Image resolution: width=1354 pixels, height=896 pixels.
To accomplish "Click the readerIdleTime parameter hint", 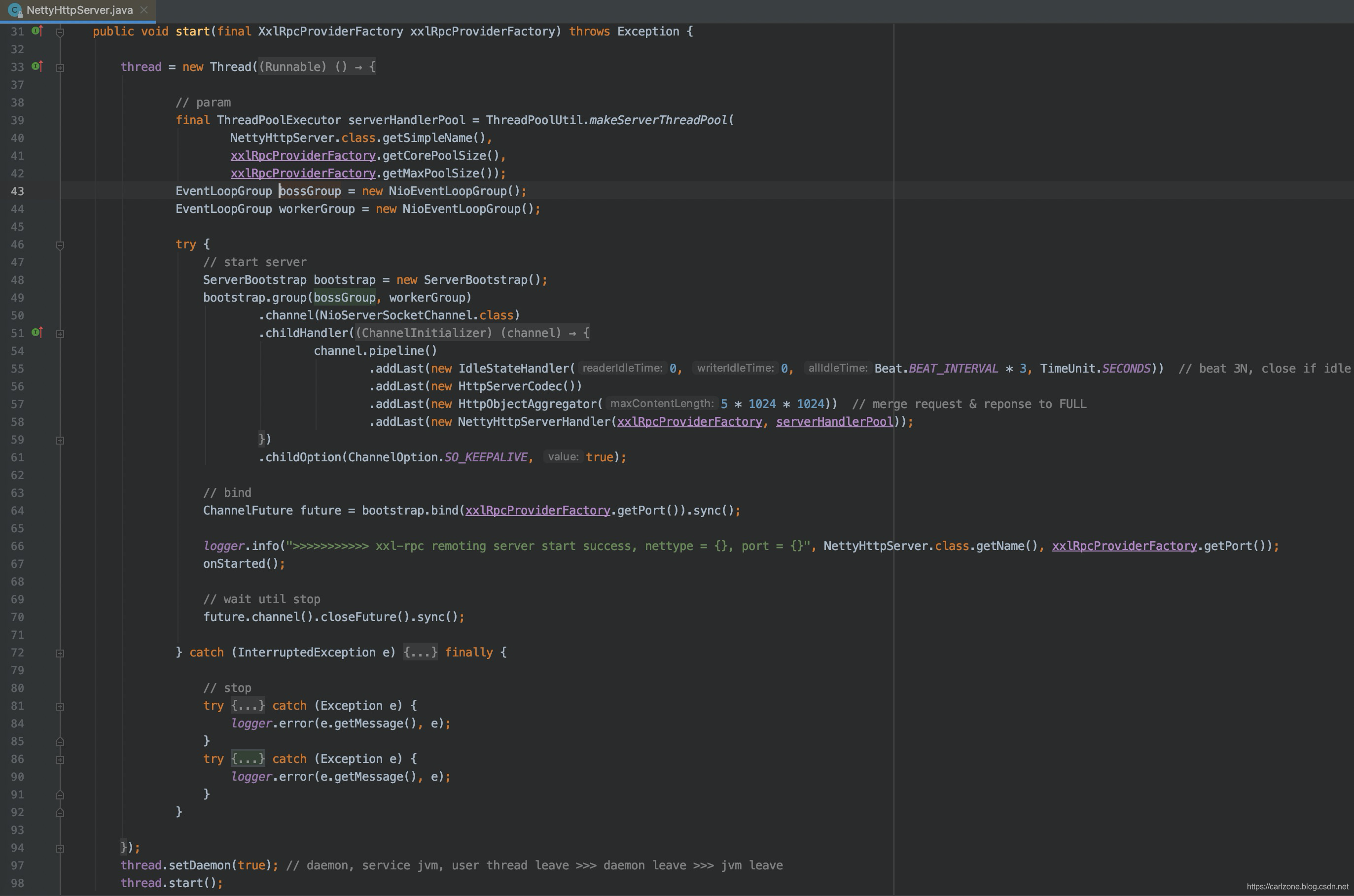I will 622,368.
